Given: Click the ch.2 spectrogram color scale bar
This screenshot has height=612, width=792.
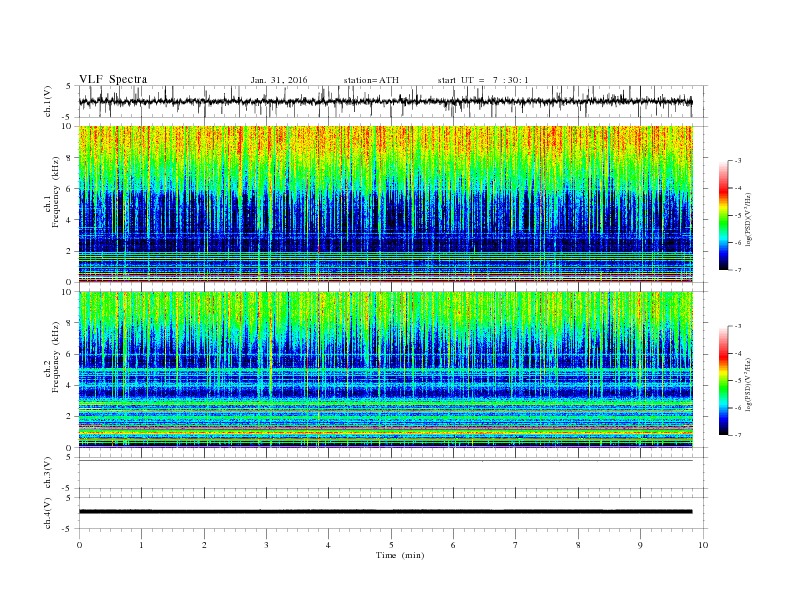Looking at the screenshot, I should pos(724,380).
